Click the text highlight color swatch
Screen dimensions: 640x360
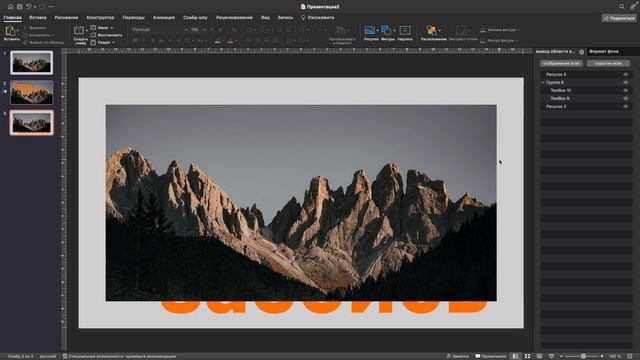tap(218, 40)
